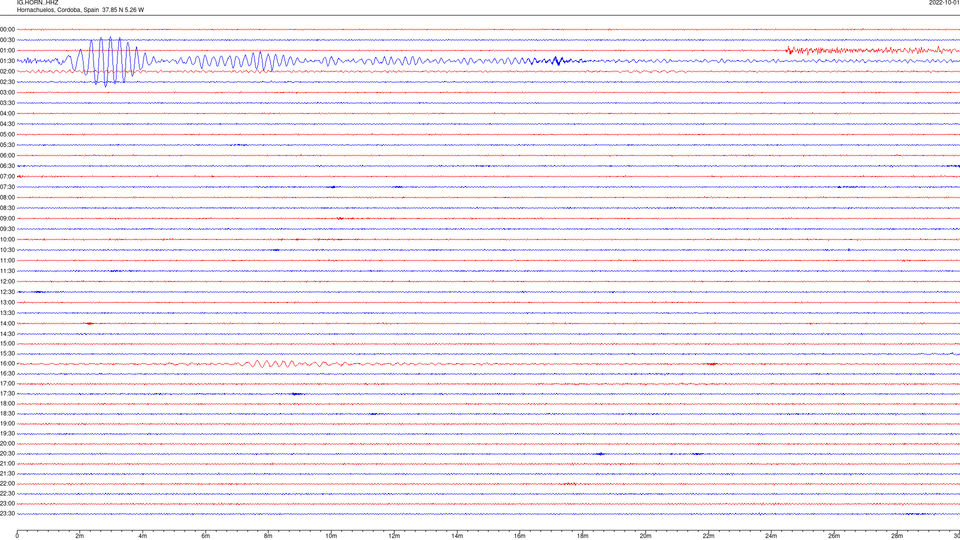Select the 26m axis tick label
This screenshot has height=540, width=960.
[x=834, y=536]
